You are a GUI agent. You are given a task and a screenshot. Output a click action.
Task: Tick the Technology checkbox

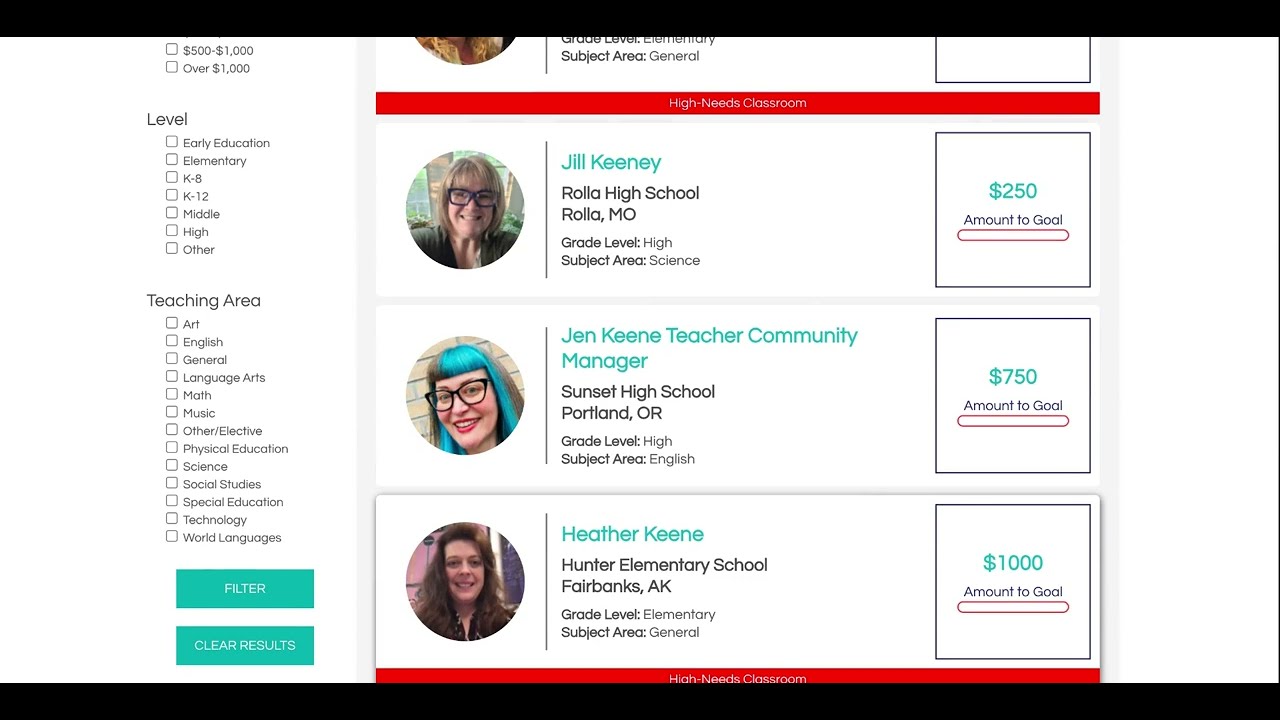tap(172, 519)
